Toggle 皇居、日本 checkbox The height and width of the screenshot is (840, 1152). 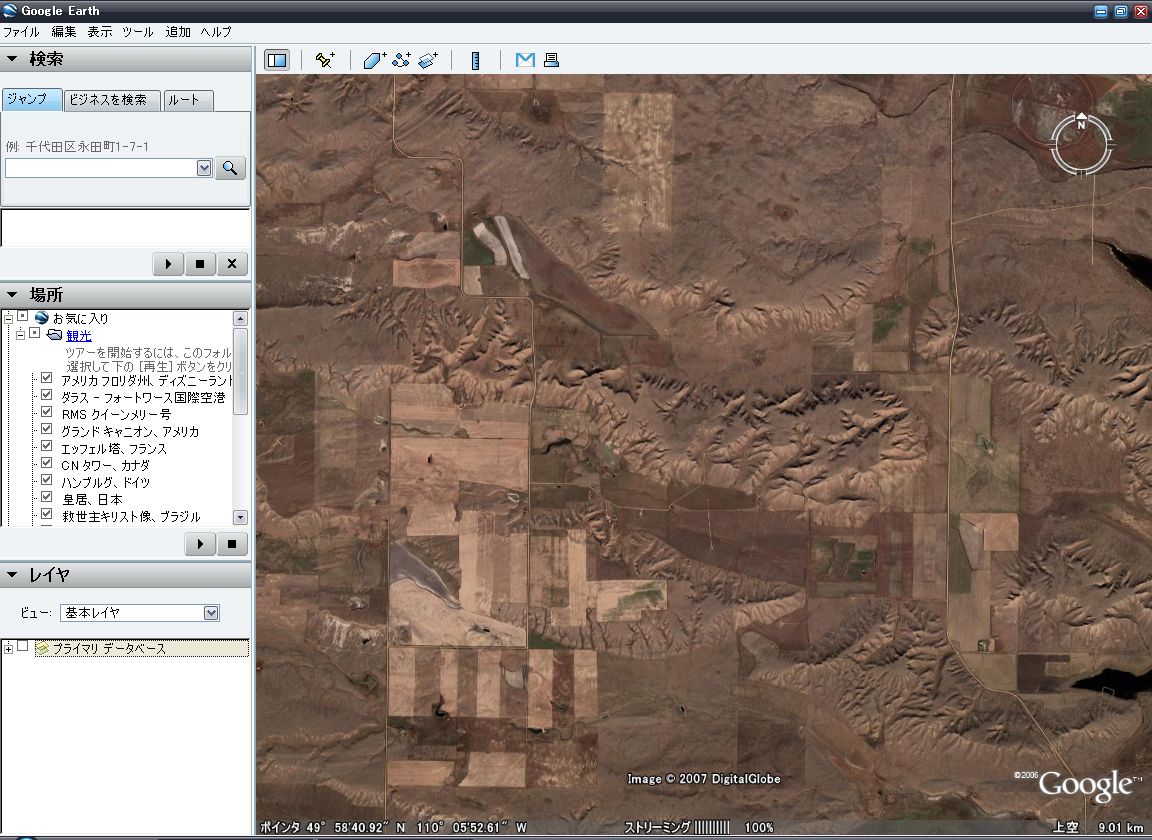46,497
